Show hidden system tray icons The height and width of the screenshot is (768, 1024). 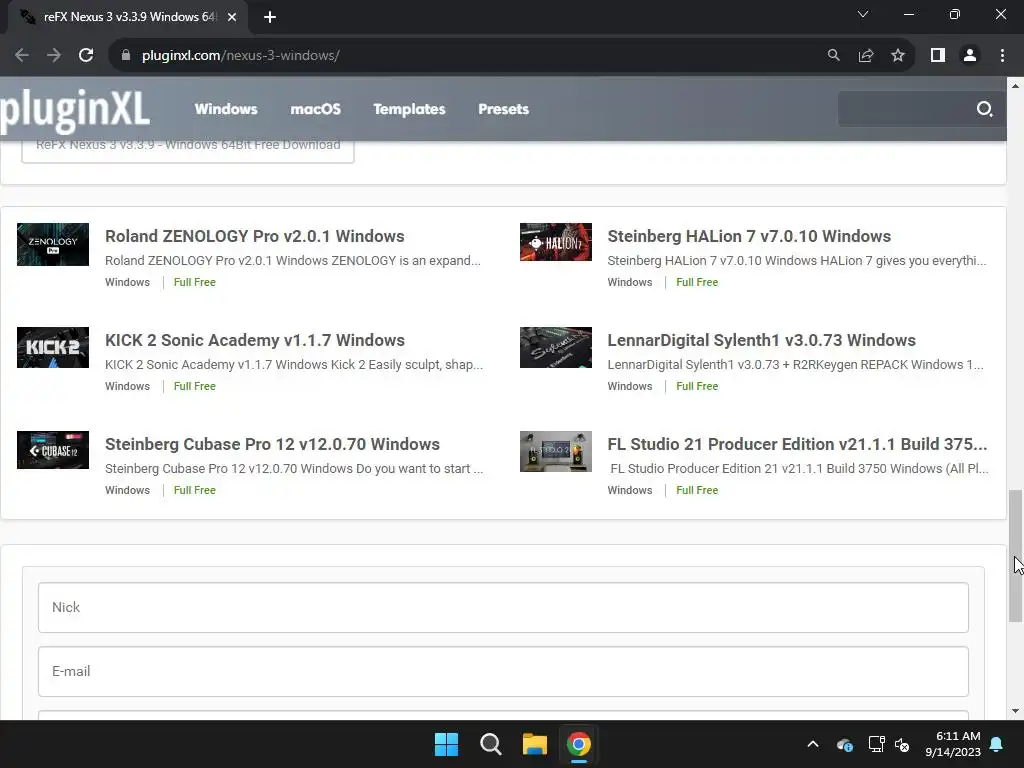812,744
